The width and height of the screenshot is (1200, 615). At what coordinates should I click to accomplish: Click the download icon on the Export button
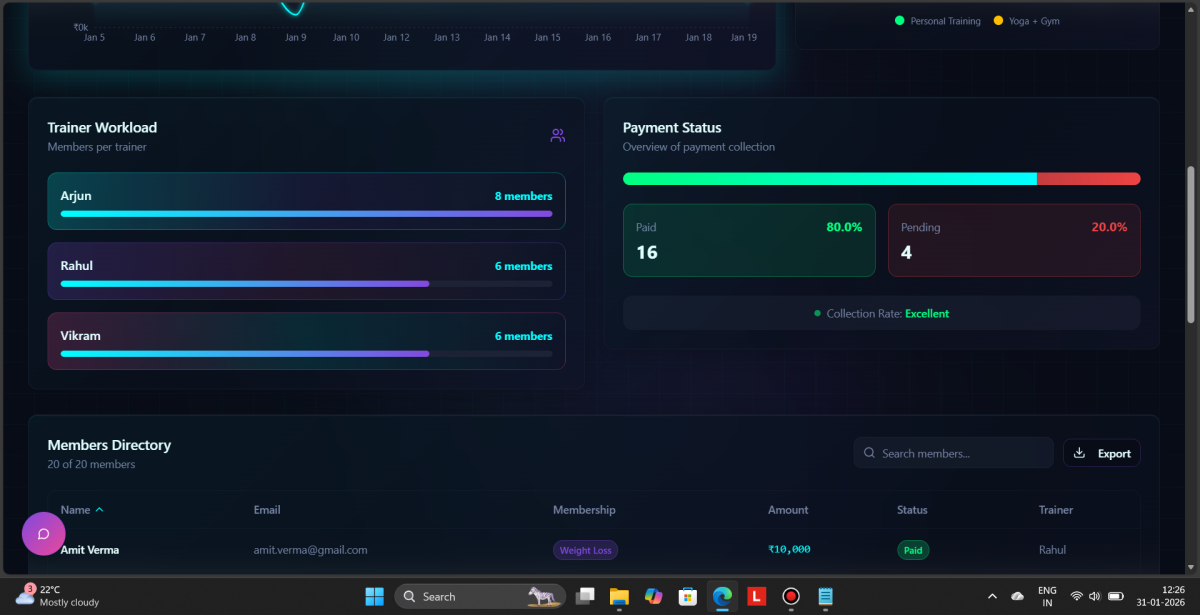click(x=1079, y=453)
